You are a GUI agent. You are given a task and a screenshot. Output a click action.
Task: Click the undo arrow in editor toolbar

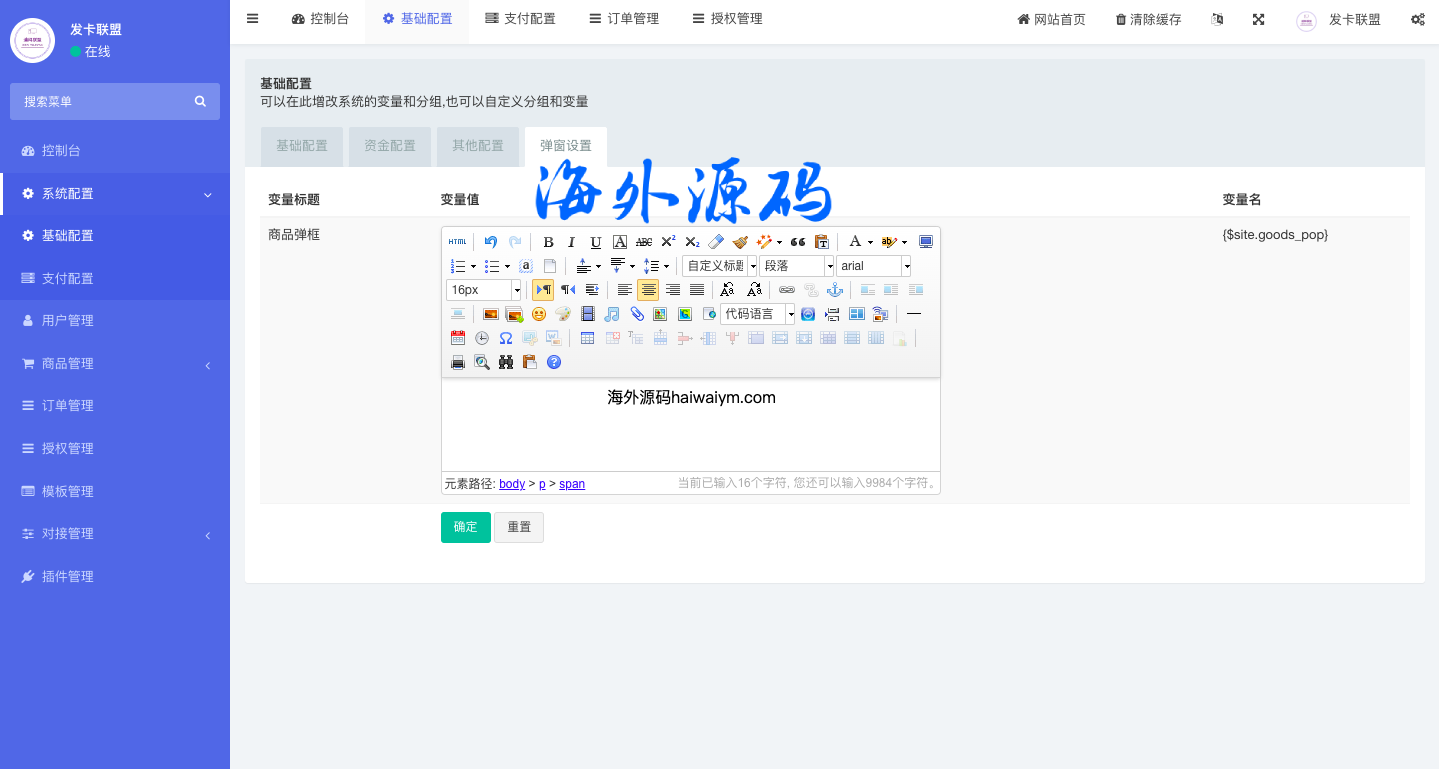490,242
